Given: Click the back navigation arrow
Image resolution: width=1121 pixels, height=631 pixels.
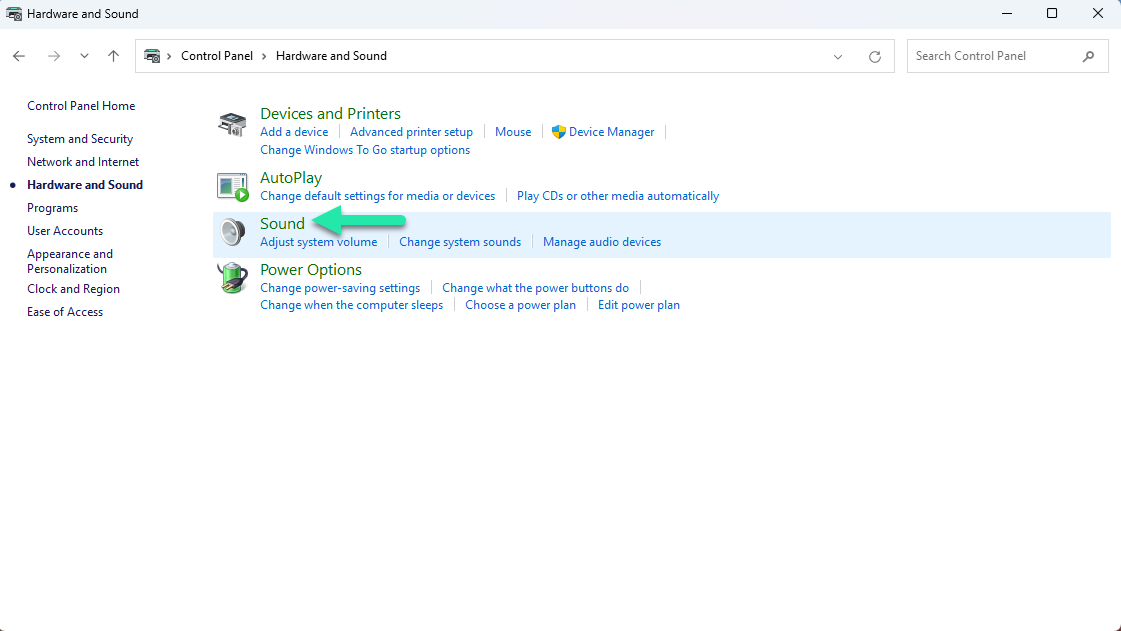Looking at the screenshot, I should point(18,56).
